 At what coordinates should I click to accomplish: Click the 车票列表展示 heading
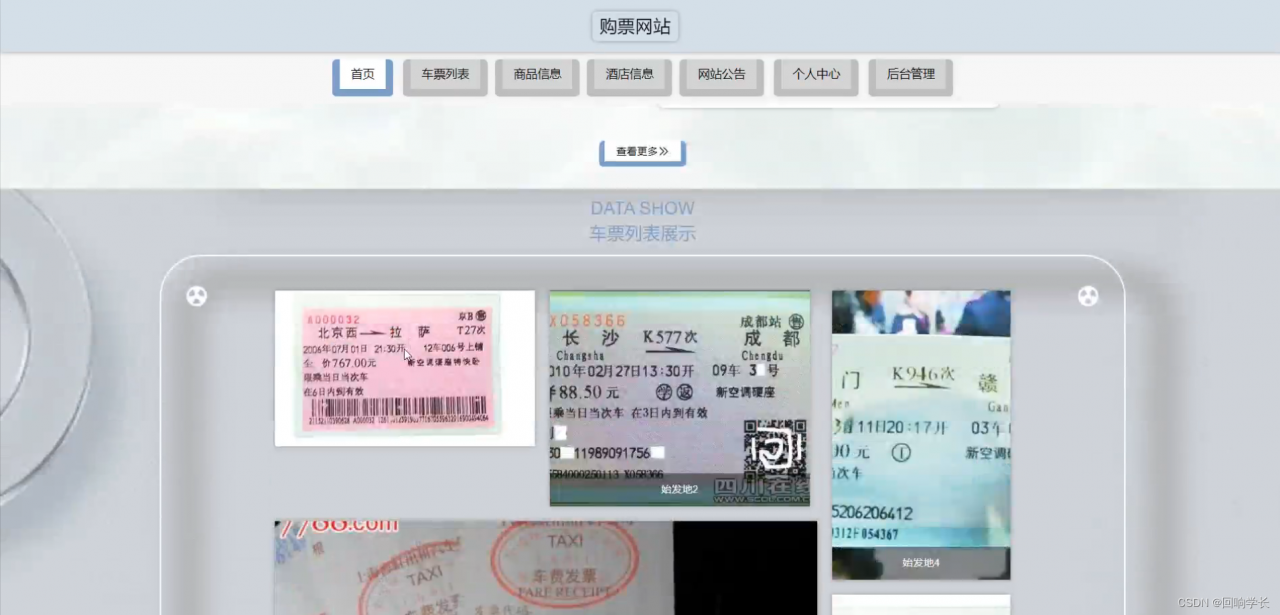pyautogui.click(x=642, y=234)
